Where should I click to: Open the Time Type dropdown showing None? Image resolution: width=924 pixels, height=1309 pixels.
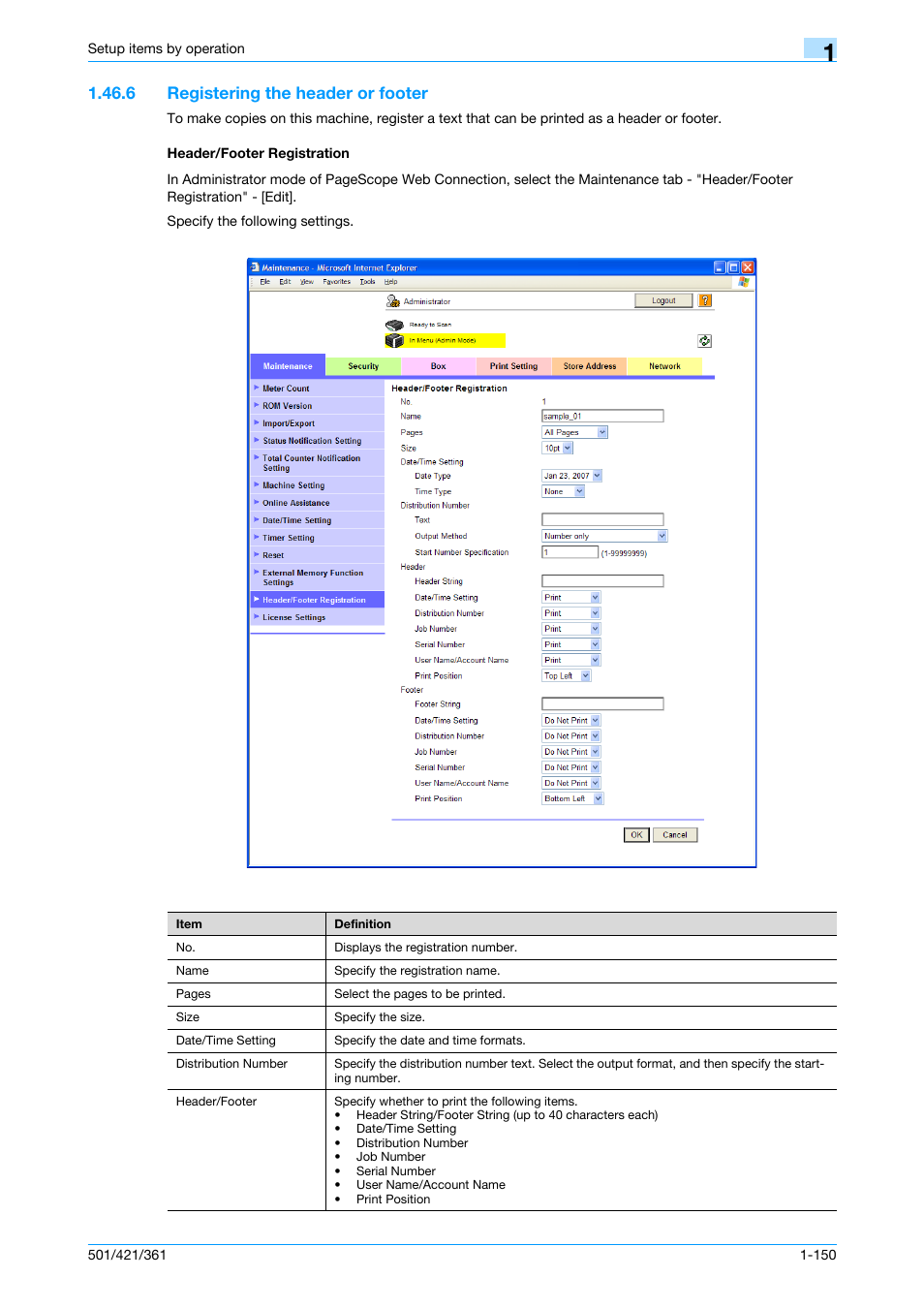click(564, 491)
